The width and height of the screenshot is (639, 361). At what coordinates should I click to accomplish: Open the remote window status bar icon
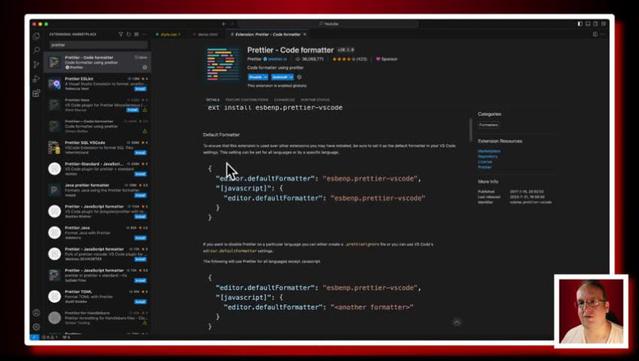point(35,337)
